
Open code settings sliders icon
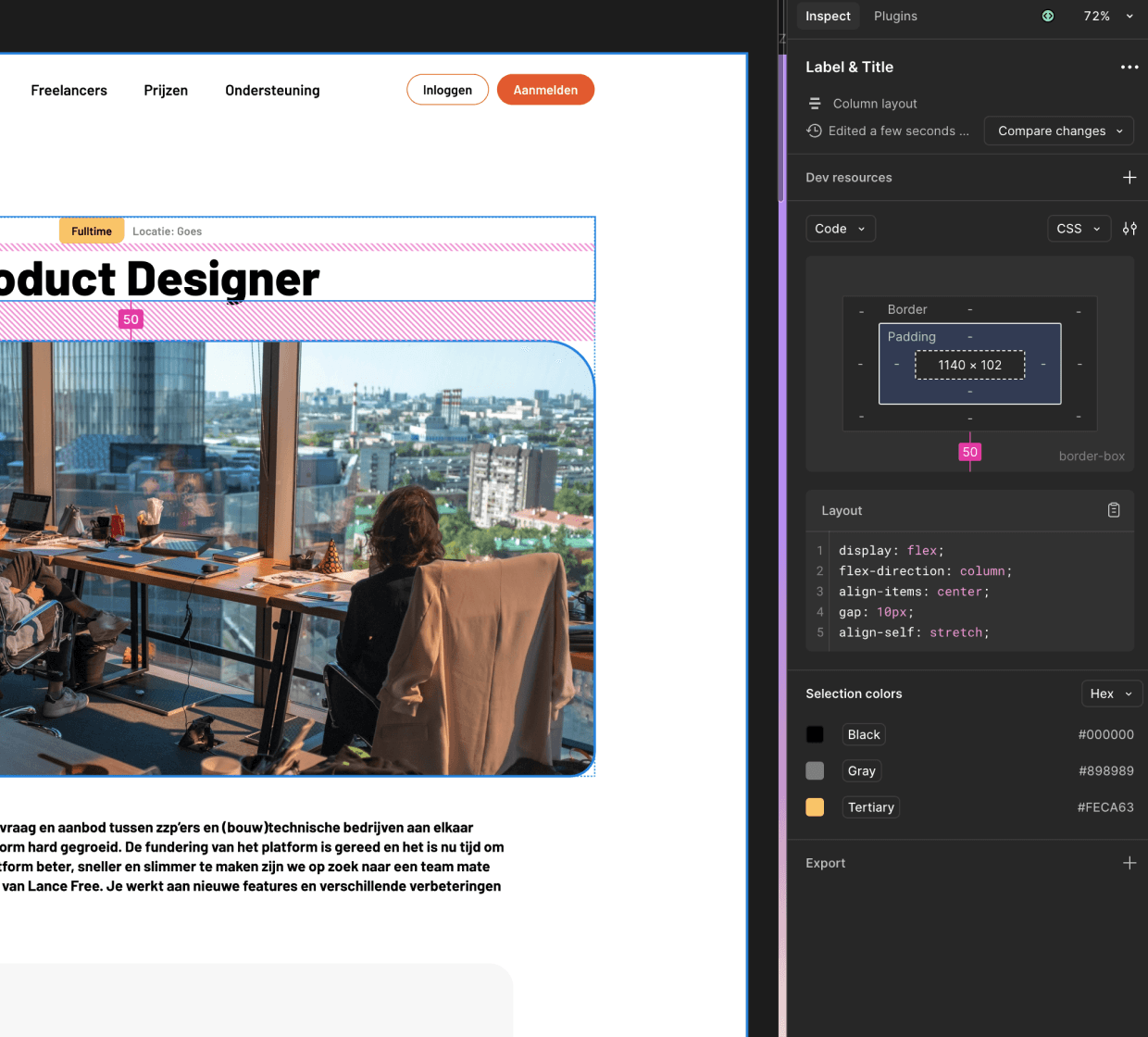pos(1129,229)
